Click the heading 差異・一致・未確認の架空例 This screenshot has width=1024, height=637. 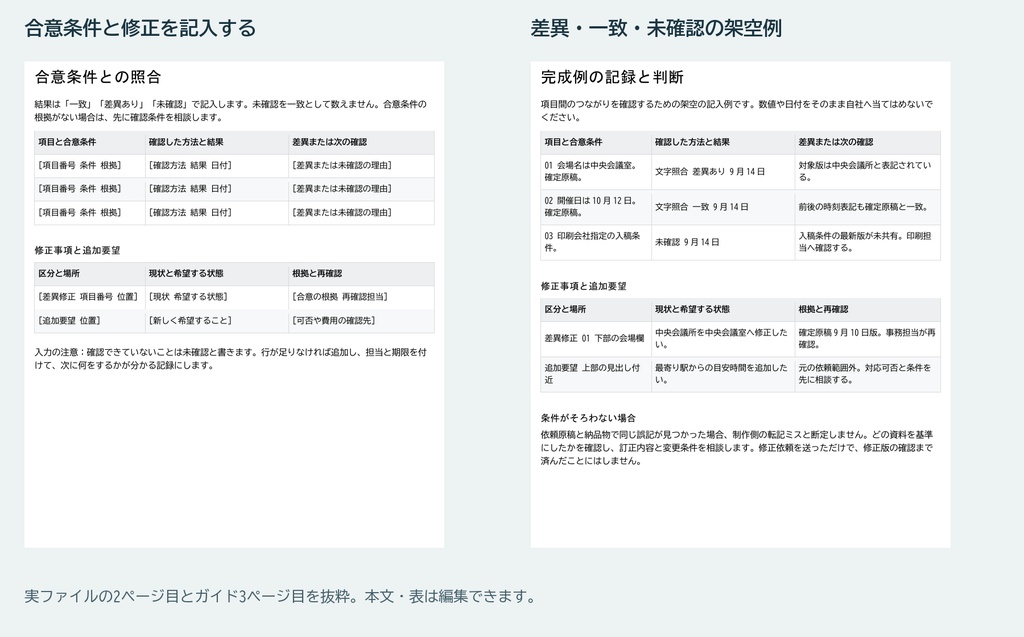click(656, 28)
